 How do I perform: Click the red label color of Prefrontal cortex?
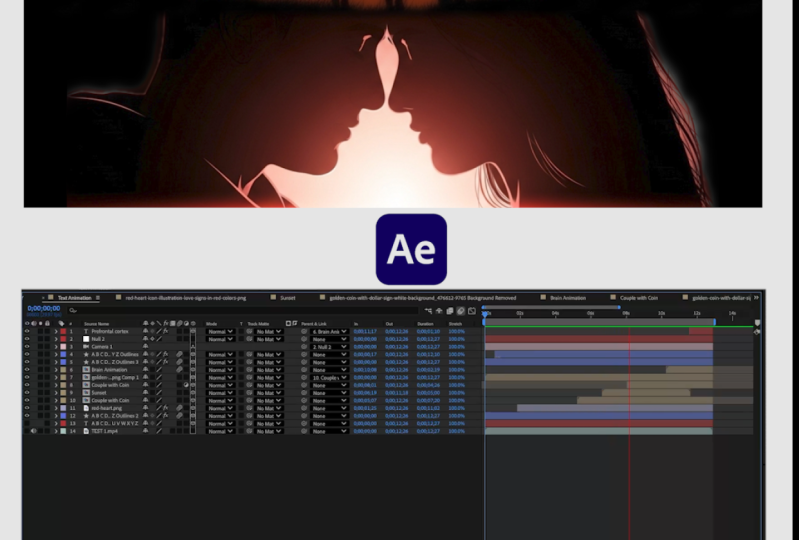[x=63, y=331]
